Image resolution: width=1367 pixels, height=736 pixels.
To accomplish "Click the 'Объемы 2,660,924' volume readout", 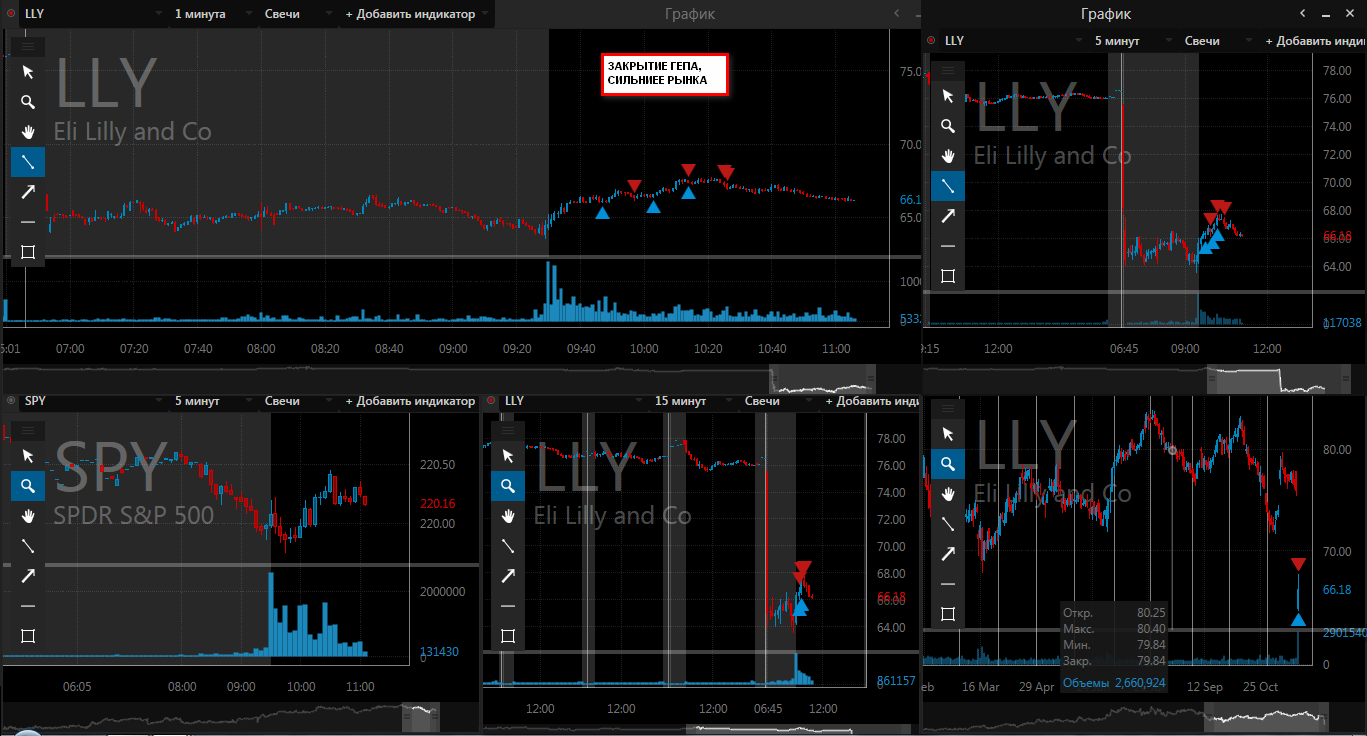I will 1114,683.
